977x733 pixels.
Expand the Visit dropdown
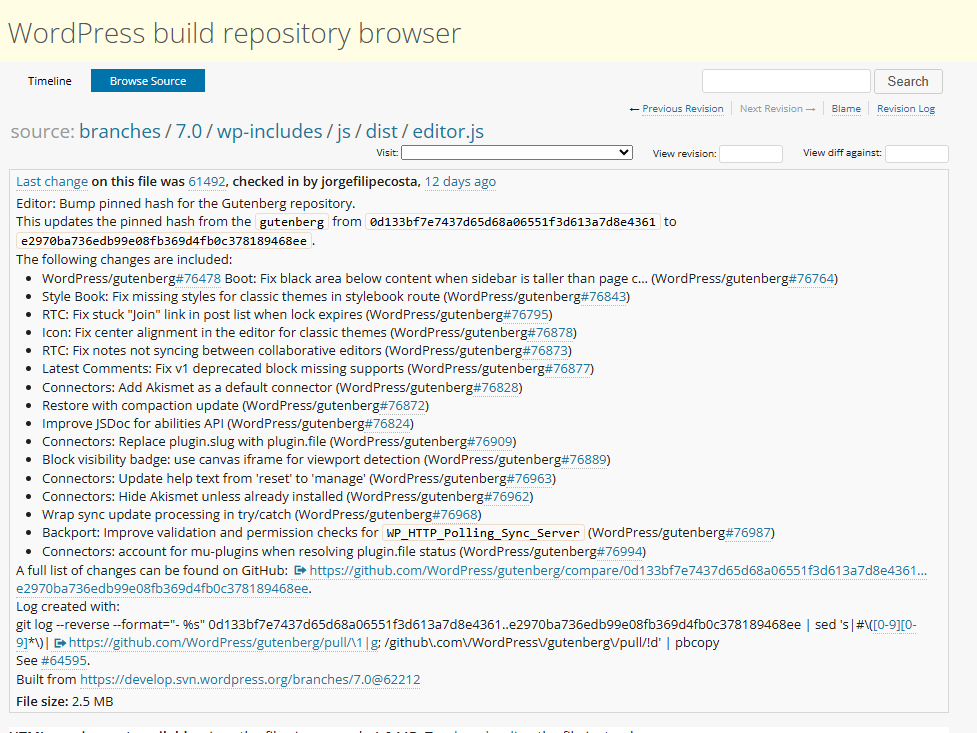coord(517,153)
